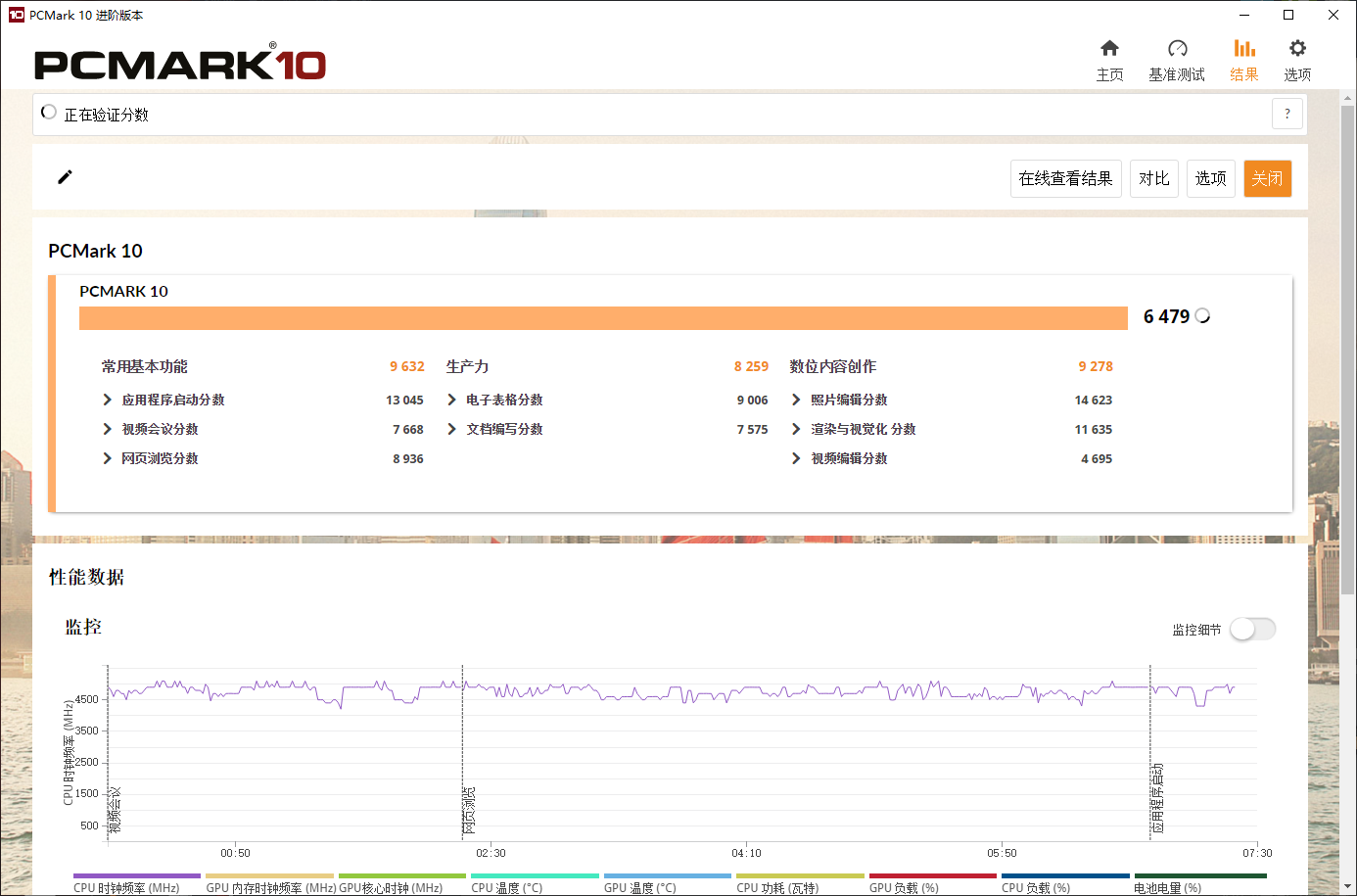Click the orange PCMark 10 score bar
The width and height of the screenshot is (1357, 896).
(x=603, y=318)
